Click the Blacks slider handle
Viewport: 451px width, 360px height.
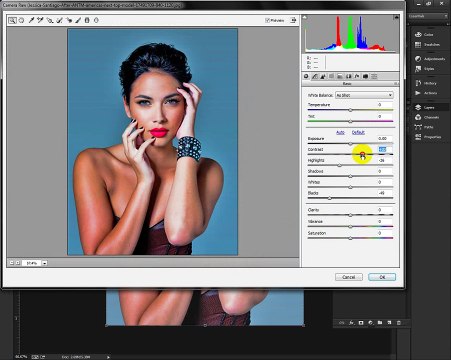(x=330, y=198)
